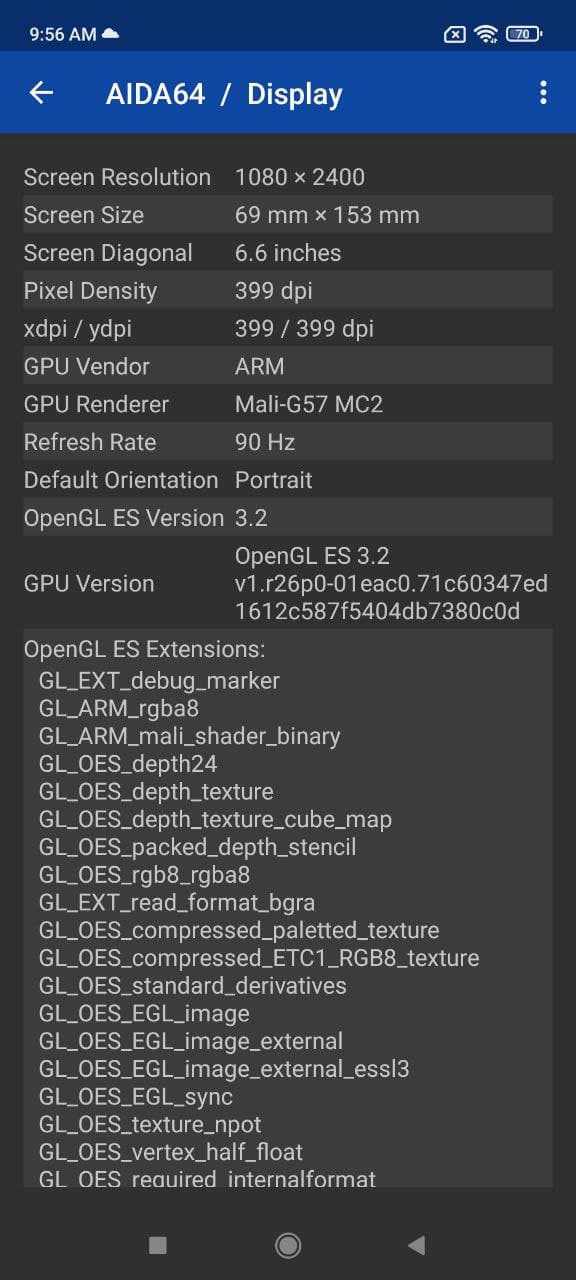Tap the AIDA64 / Display title
The width and height of the screenshot is (576, 1280).
(224, 94)
